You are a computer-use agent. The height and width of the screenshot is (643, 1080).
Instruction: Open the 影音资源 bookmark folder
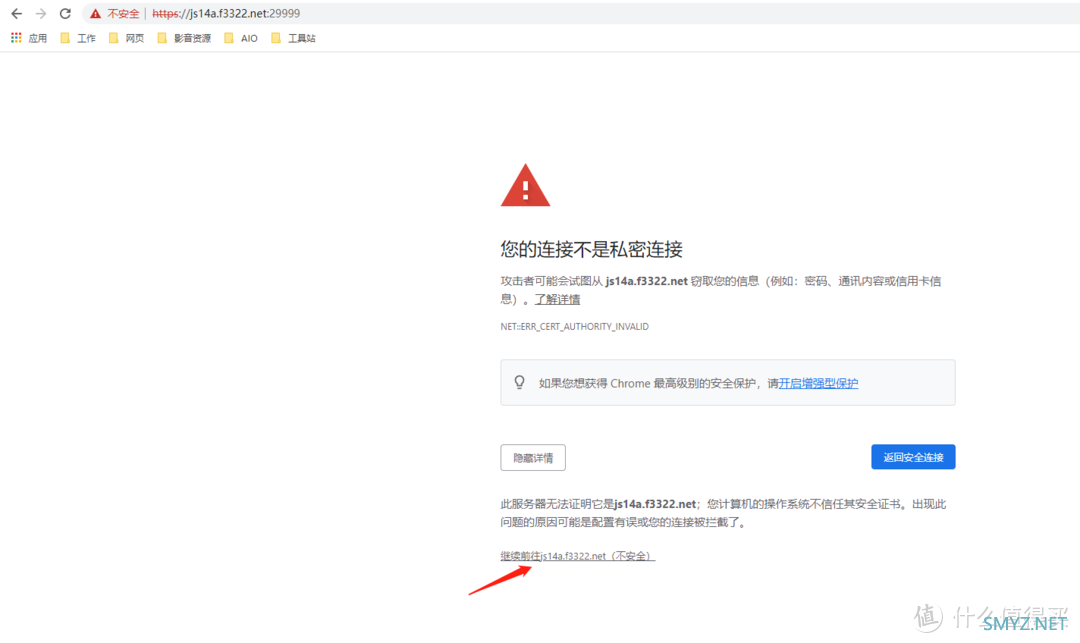pyautogui.click(x=184, y=38)
